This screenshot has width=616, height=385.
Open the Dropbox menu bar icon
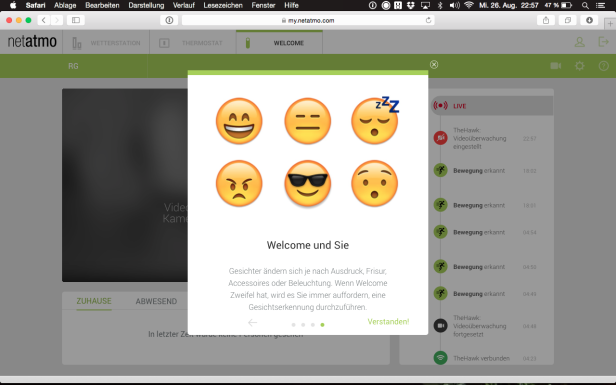(411, 5)
